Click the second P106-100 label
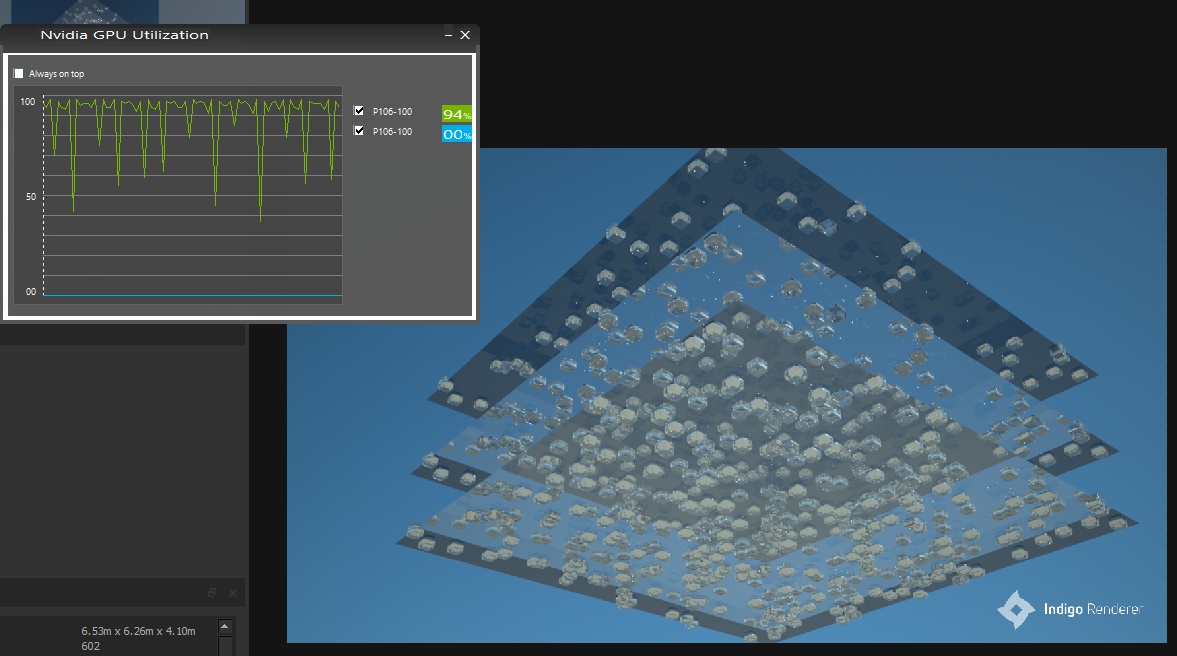 click(x=393, y=132)
